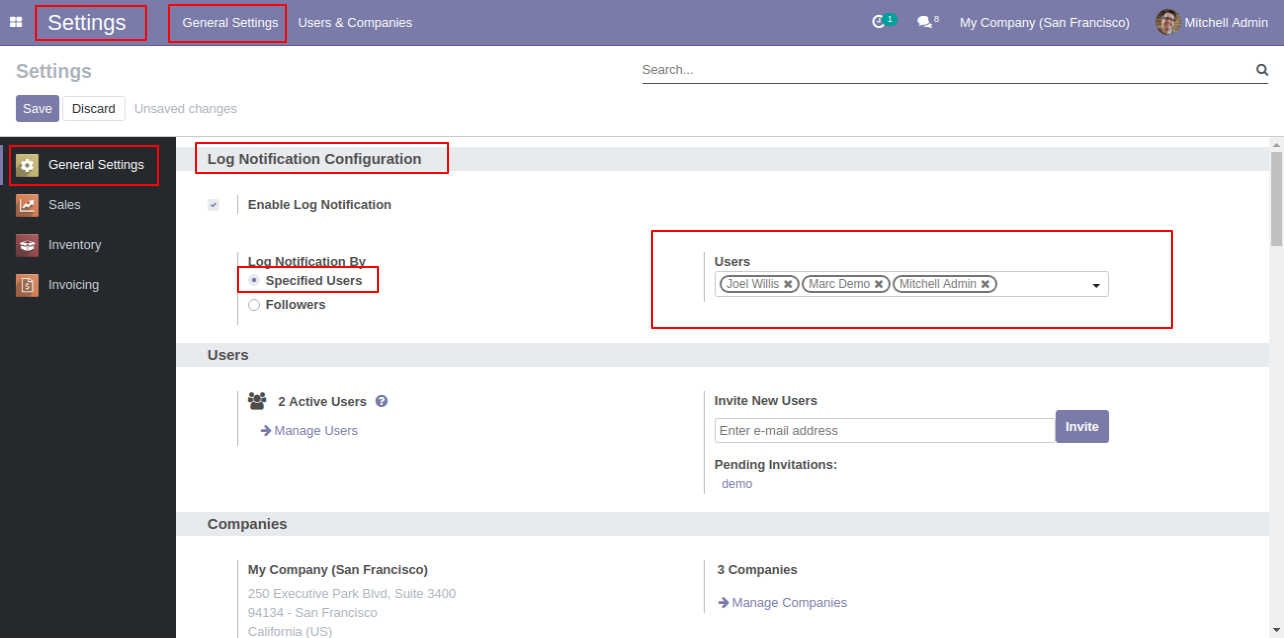Open General Settings top menu
This screenshot has width=1284, height=638.
230,22
